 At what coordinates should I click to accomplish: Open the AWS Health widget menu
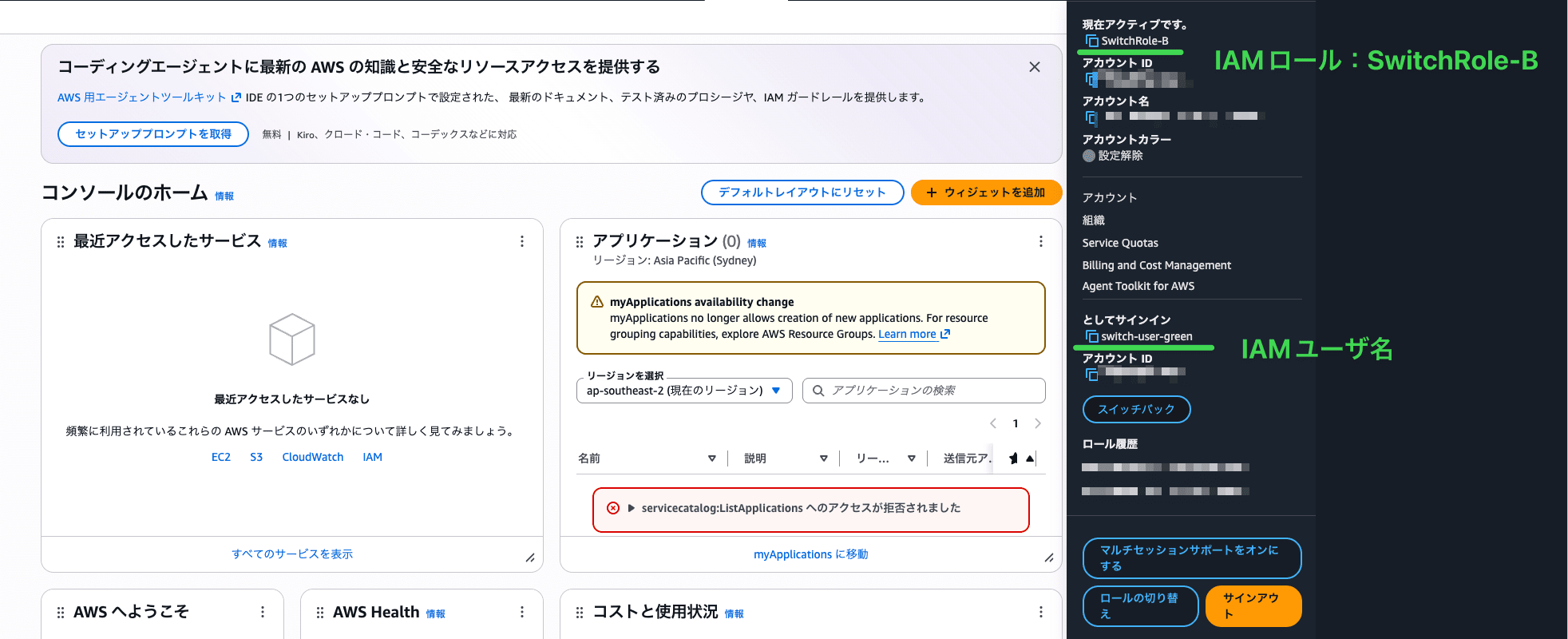pyautogui.click(x=522, y=612)
